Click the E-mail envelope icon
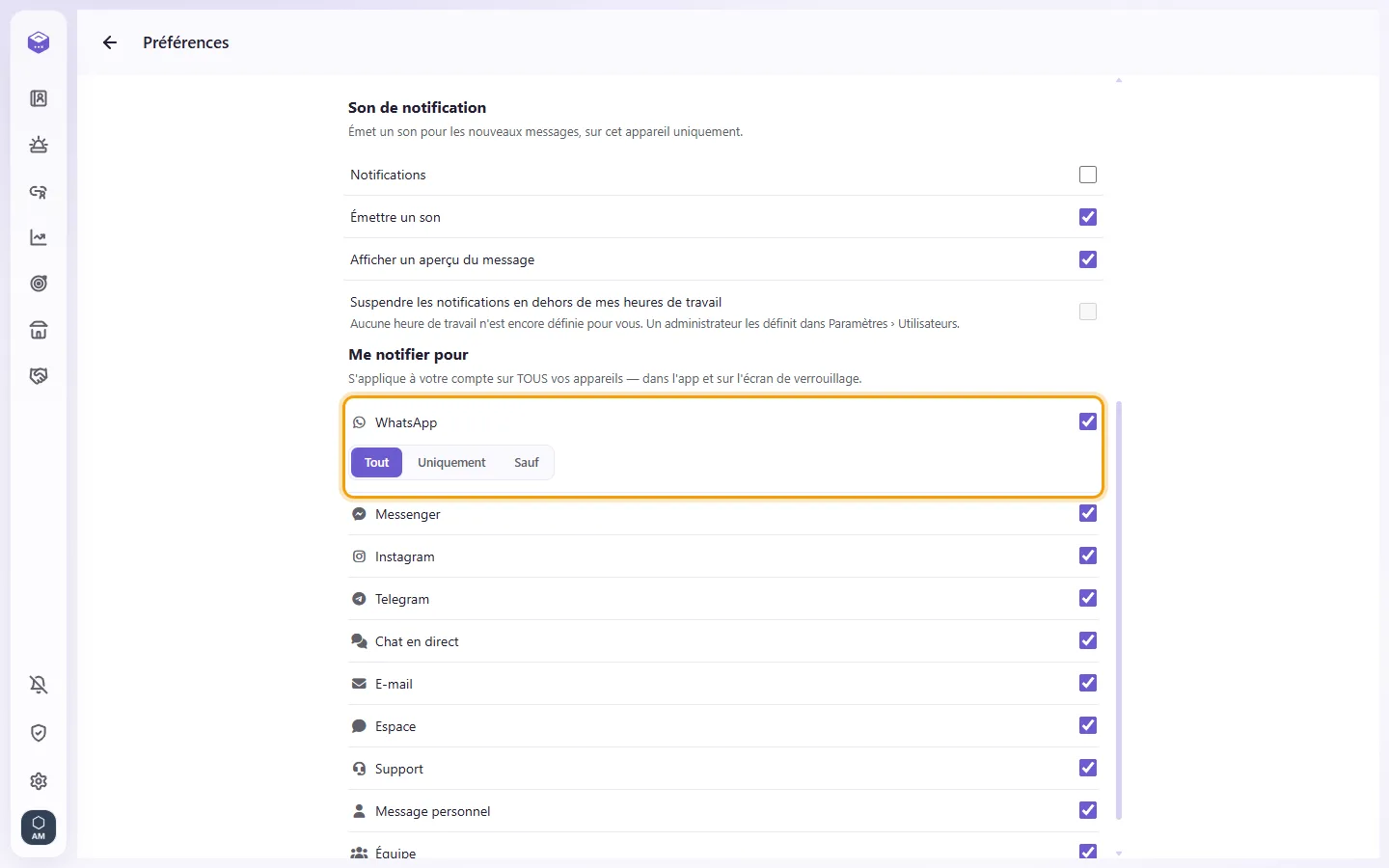Viewport: 1389px width, 868px height. 359,684
